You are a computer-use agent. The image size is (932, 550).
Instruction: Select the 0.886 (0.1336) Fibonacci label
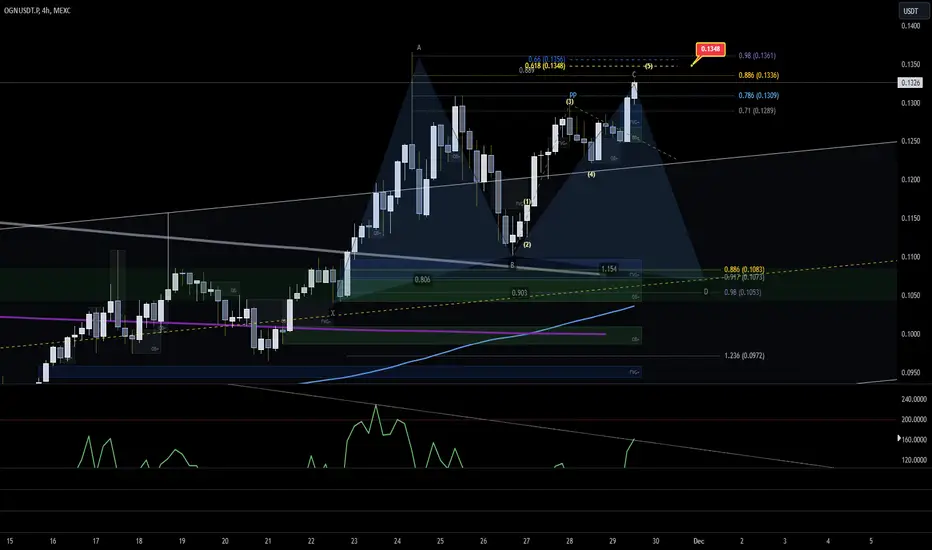pos(758,75)
